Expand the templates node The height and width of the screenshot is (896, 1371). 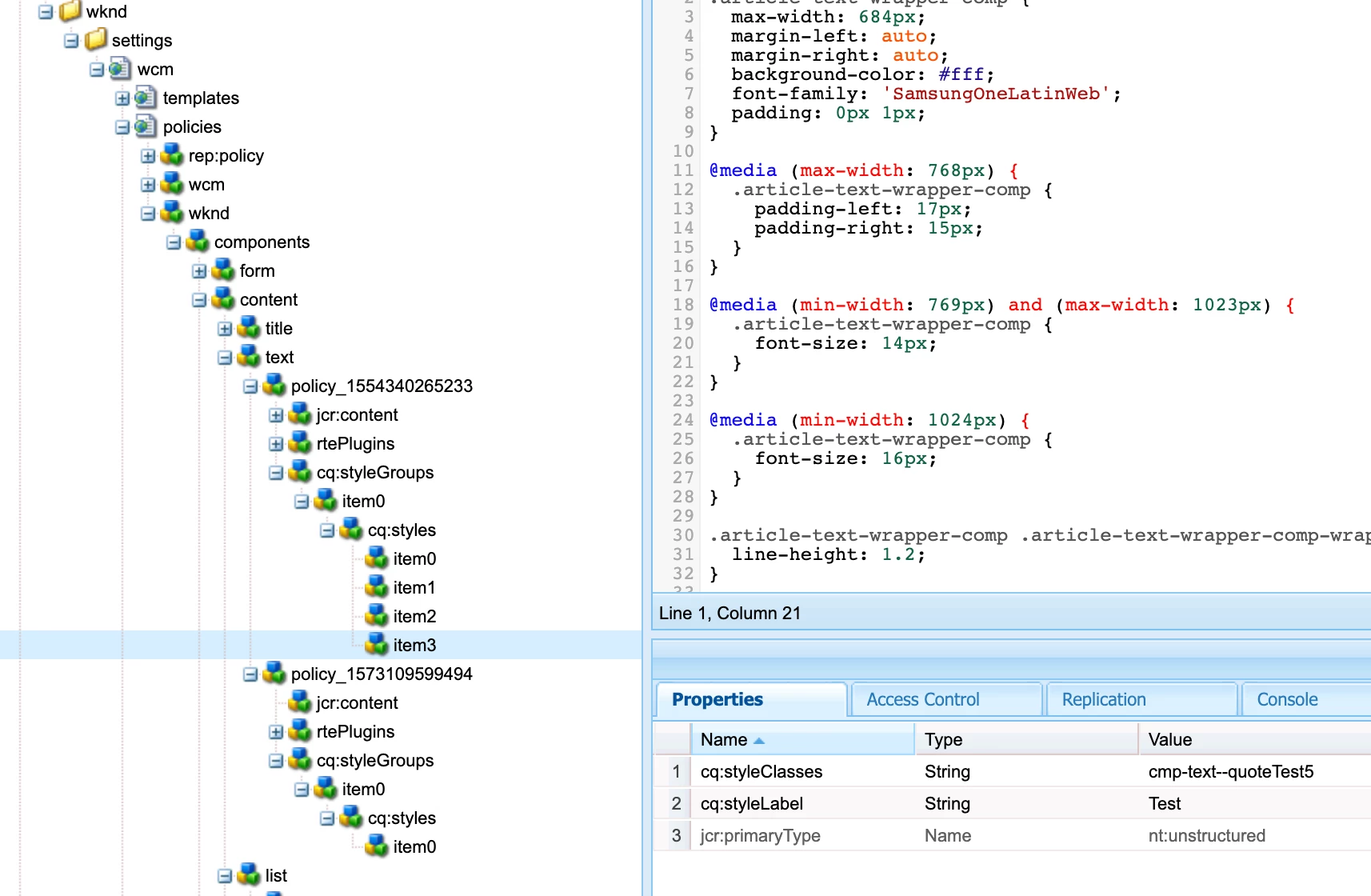(122, 98)
